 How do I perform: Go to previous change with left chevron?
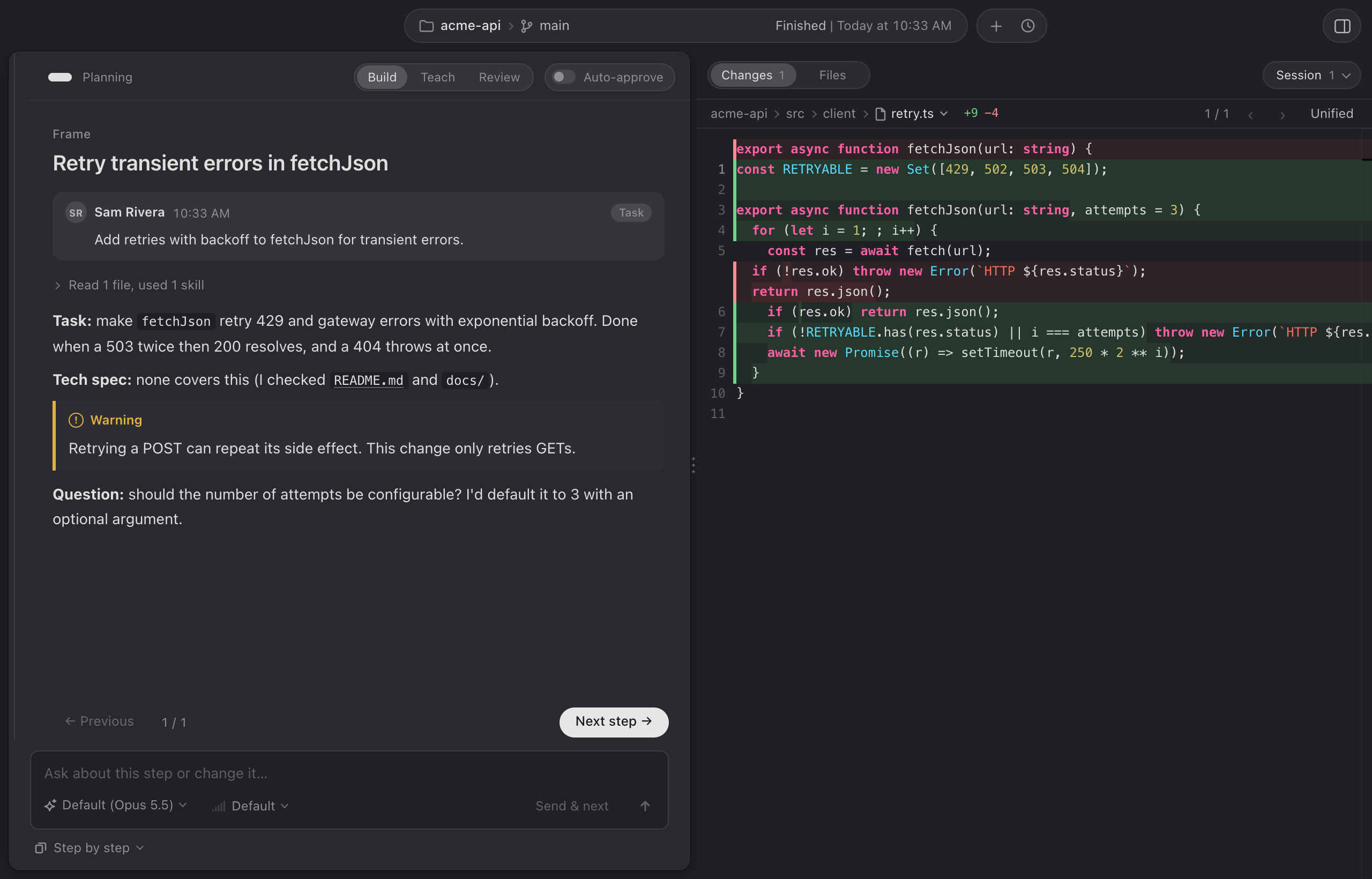pos(1250,114)
